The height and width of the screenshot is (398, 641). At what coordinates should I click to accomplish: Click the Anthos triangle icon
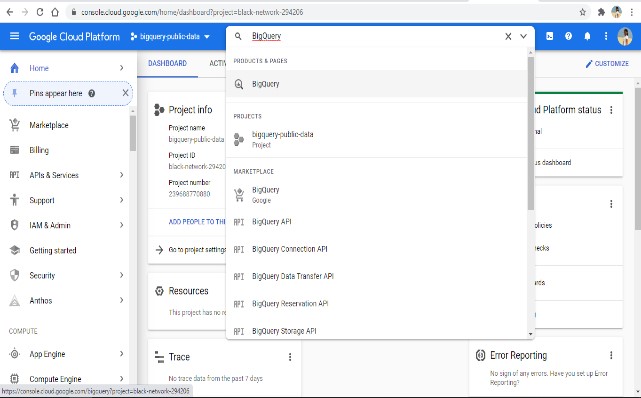(14, 300)
